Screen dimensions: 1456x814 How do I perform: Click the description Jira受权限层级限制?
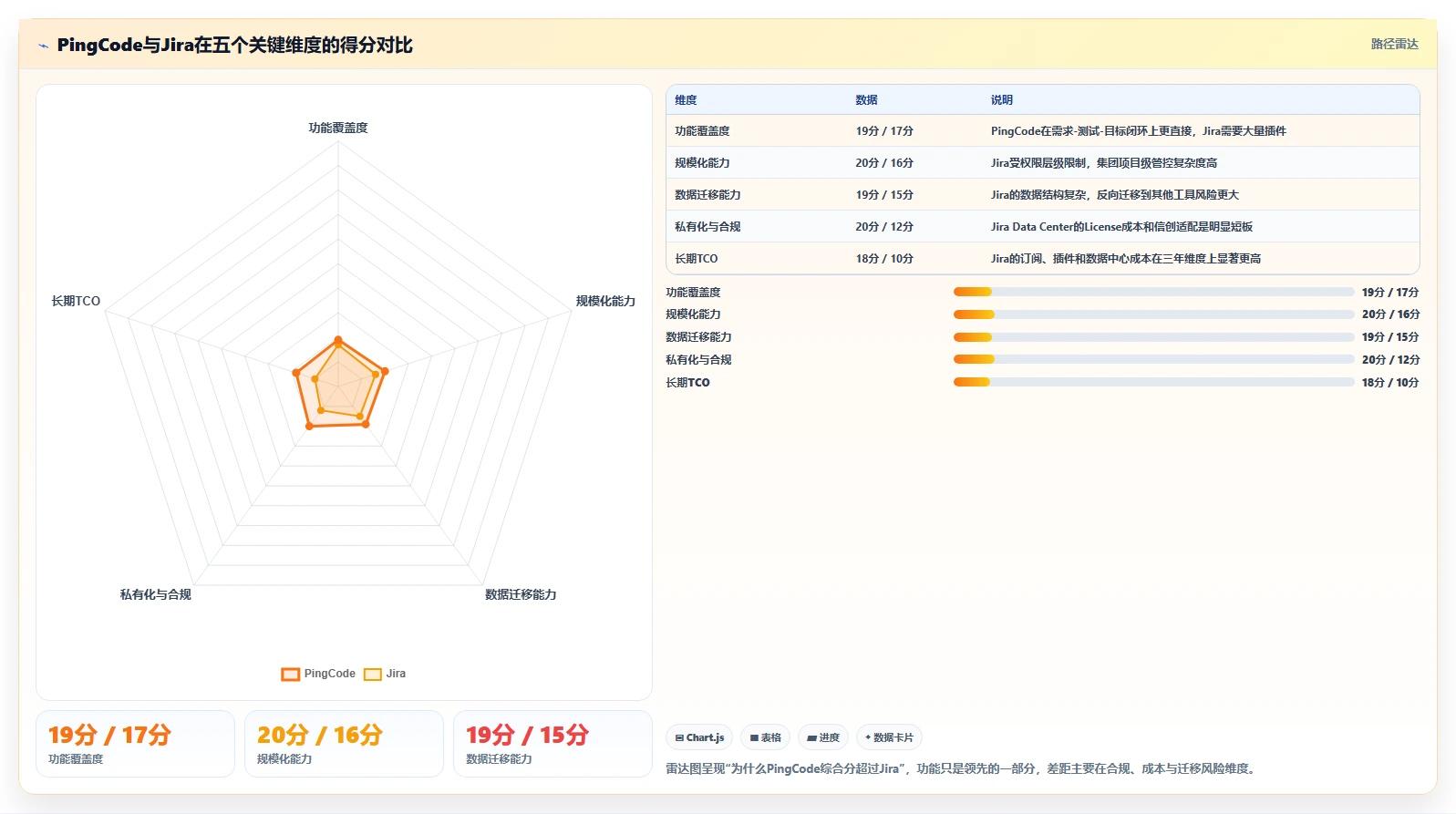pos(1104,163)
